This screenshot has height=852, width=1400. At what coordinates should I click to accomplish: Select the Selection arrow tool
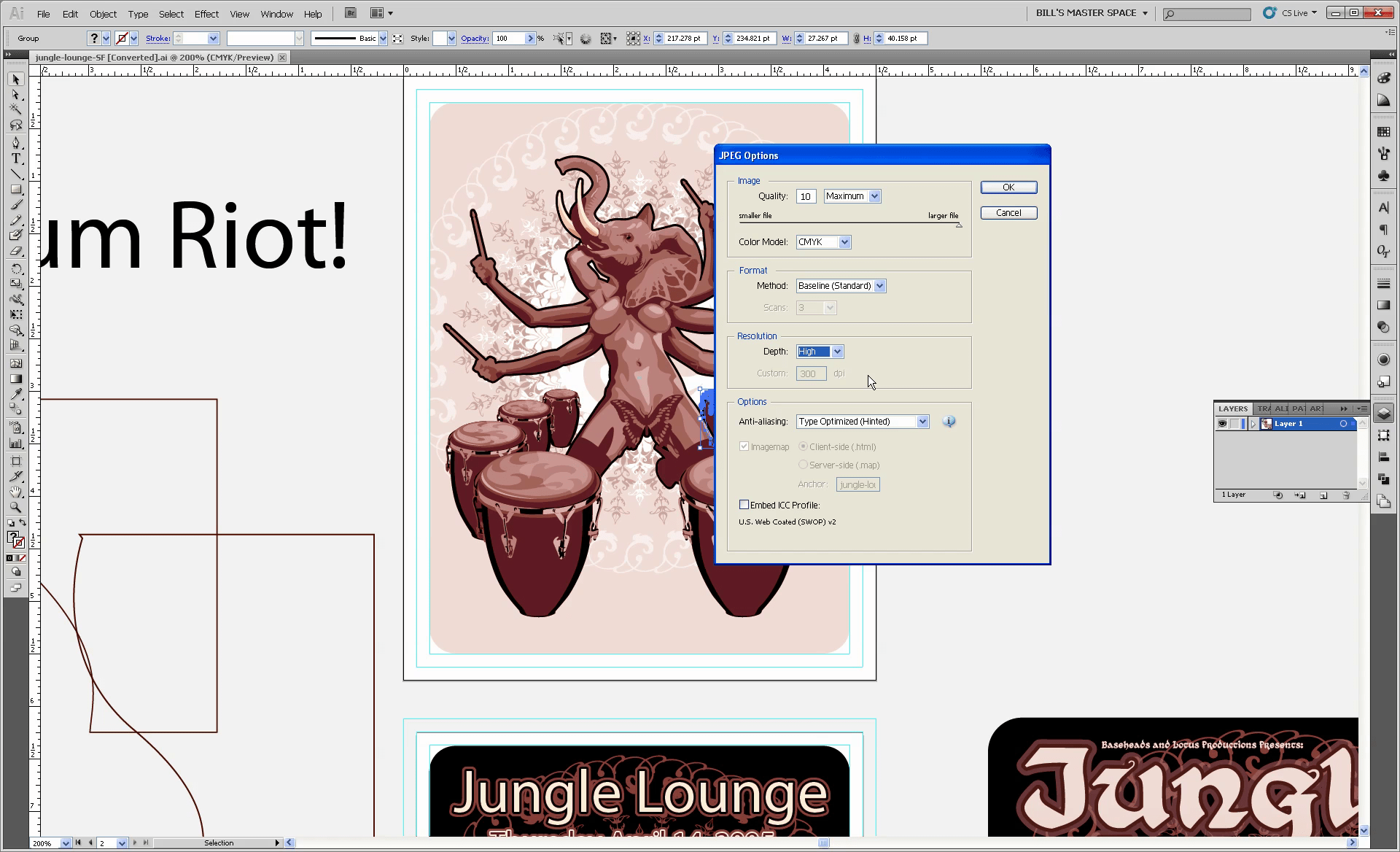pos(15,79)
